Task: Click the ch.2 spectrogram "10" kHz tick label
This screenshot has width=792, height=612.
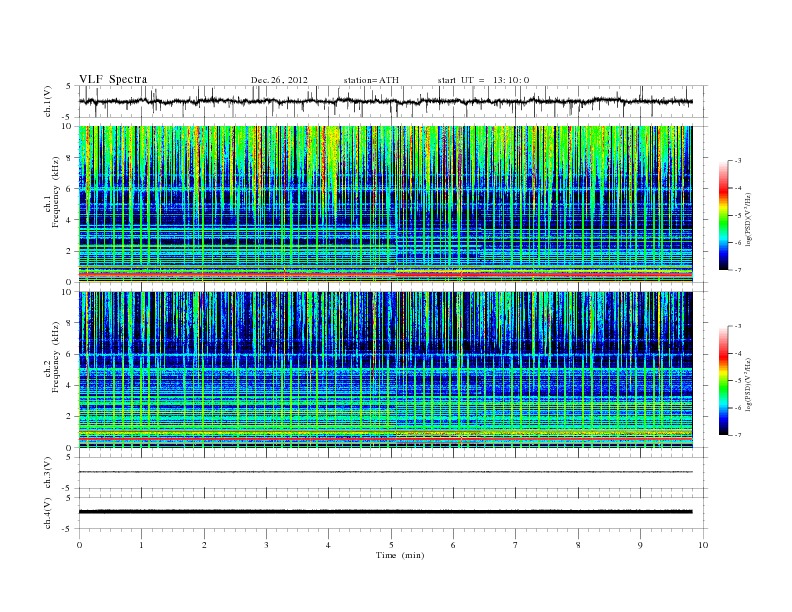Action: [67, 292]
